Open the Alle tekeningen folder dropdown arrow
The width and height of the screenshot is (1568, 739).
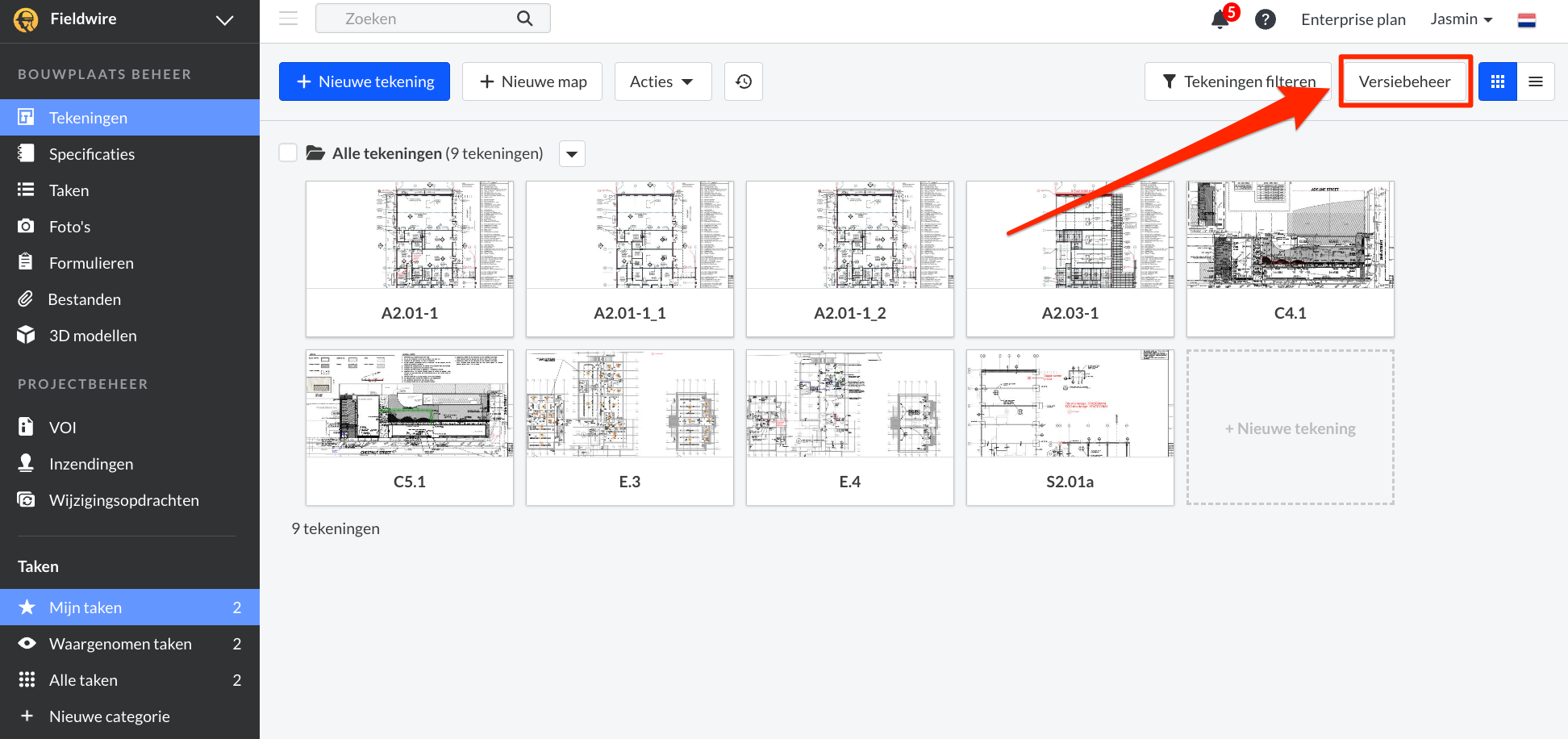(572, 153)
